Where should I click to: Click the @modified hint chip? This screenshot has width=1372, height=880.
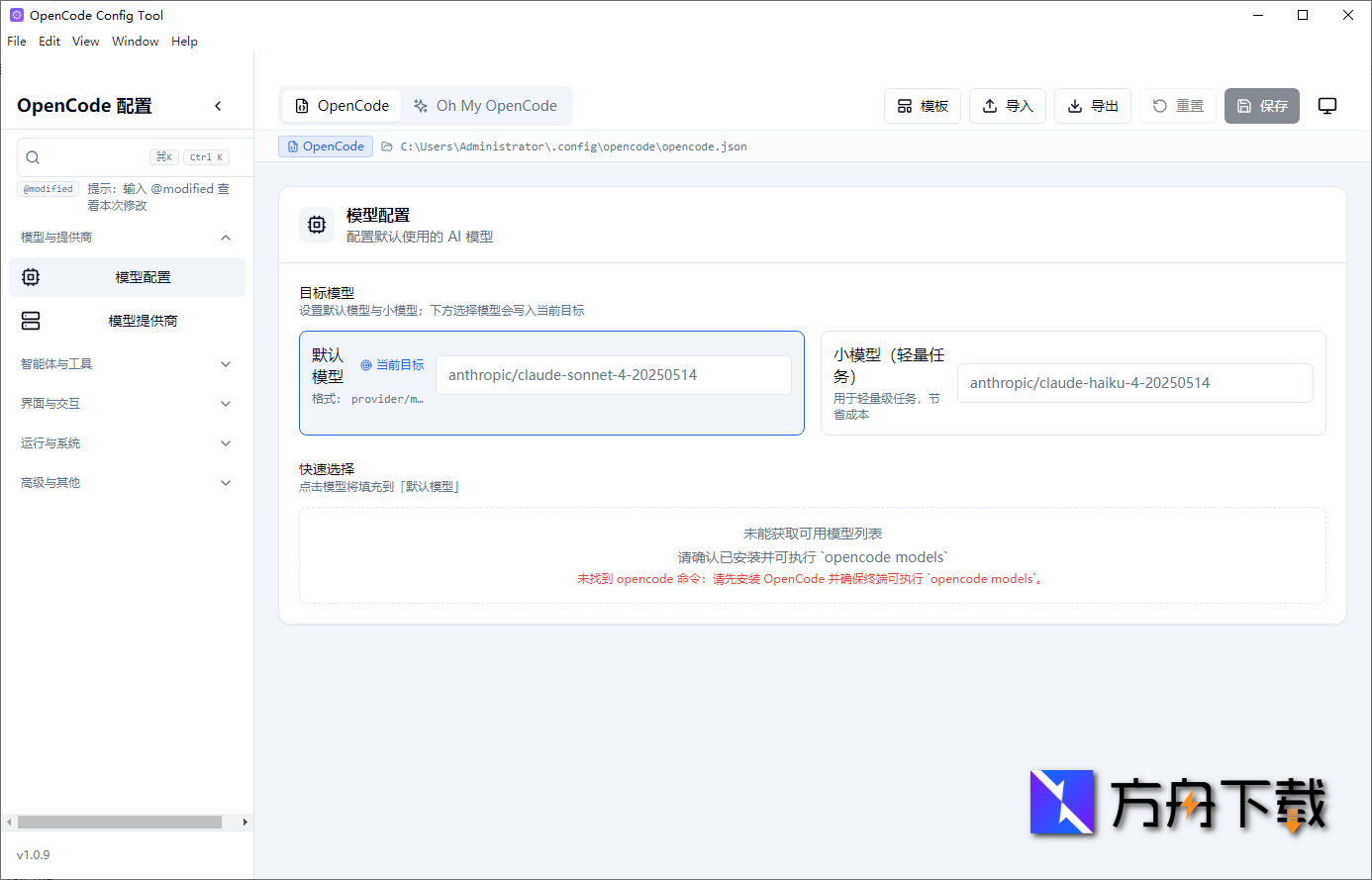47,188
